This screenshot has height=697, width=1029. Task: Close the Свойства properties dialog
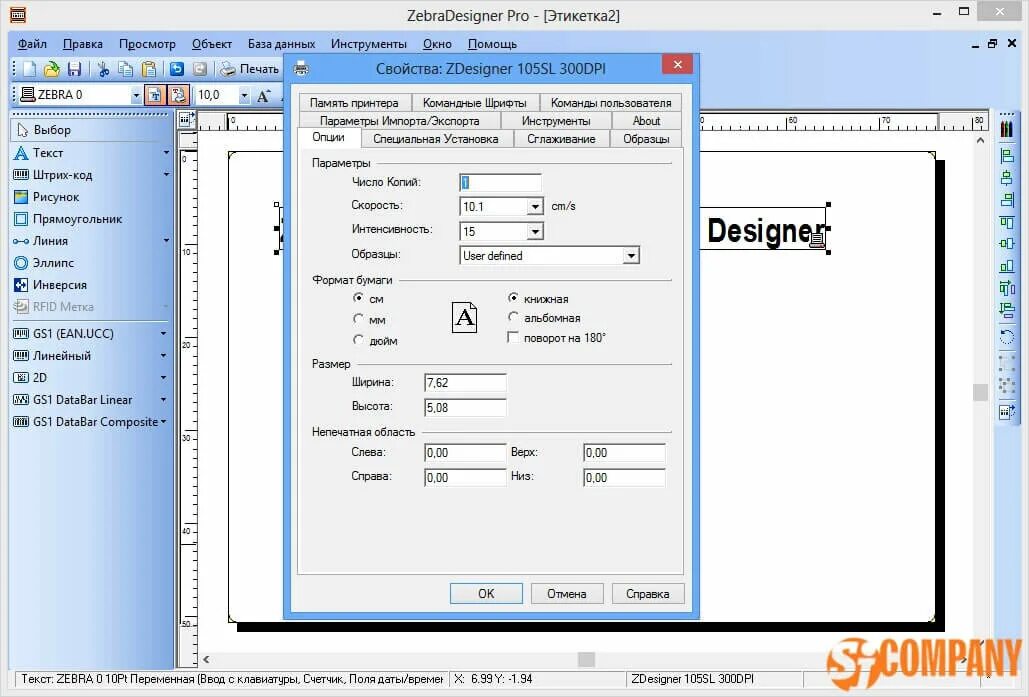point(678,64)
